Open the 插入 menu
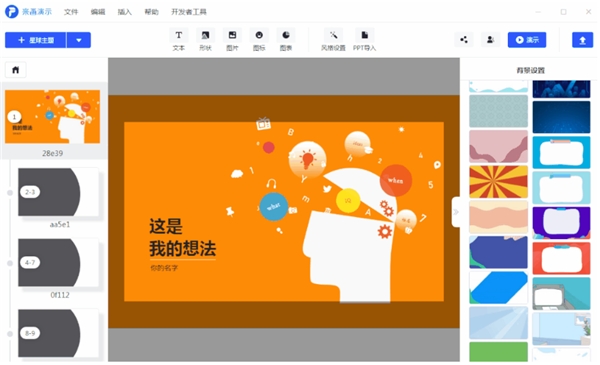Viewport: 600px width, 365px height. [x=124, y=12]
